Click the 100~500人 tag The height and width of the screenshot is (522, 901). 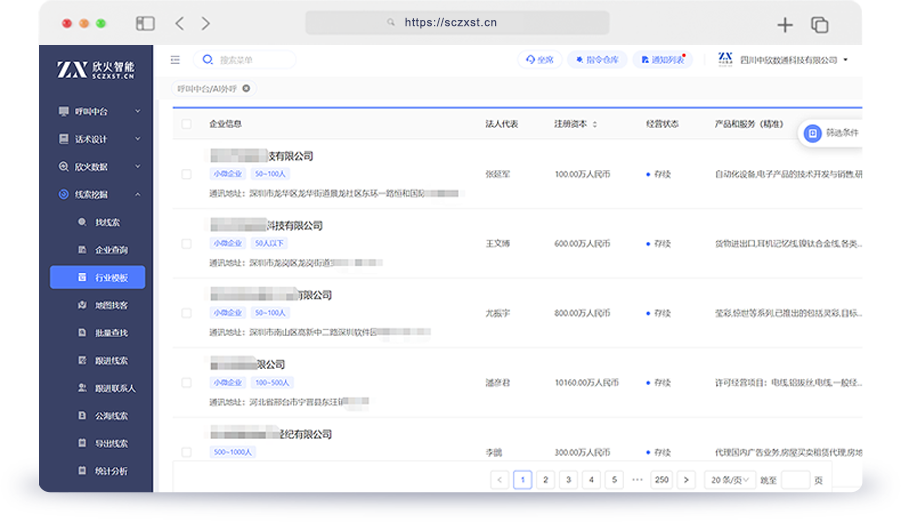(x=272, y=383)
